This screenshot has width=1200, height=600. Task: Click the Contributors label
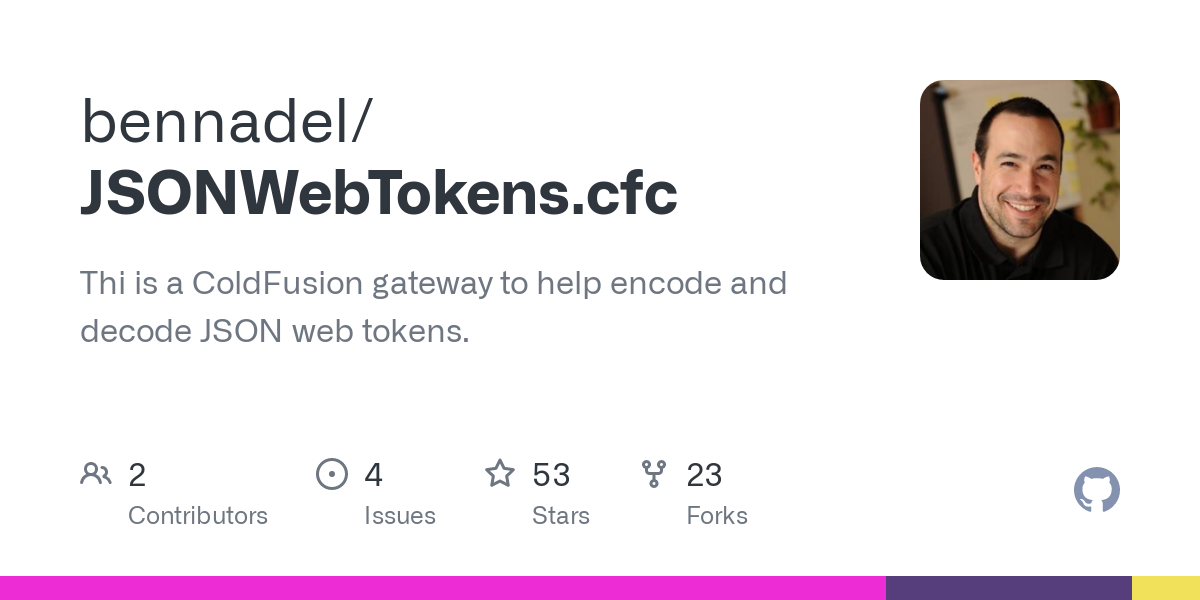coord(198,516)
